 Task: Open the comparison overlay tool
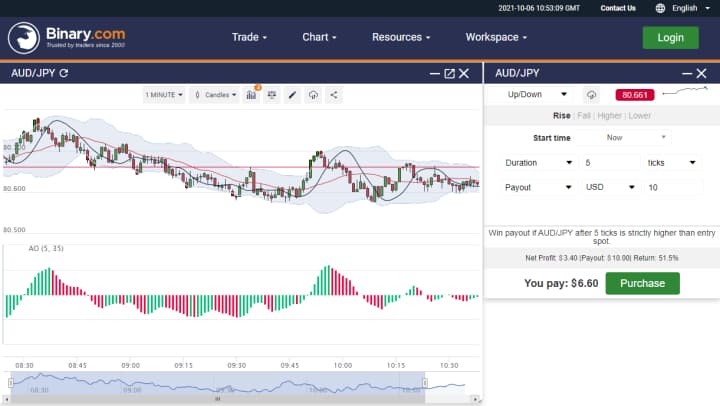[x=272, y=95]
